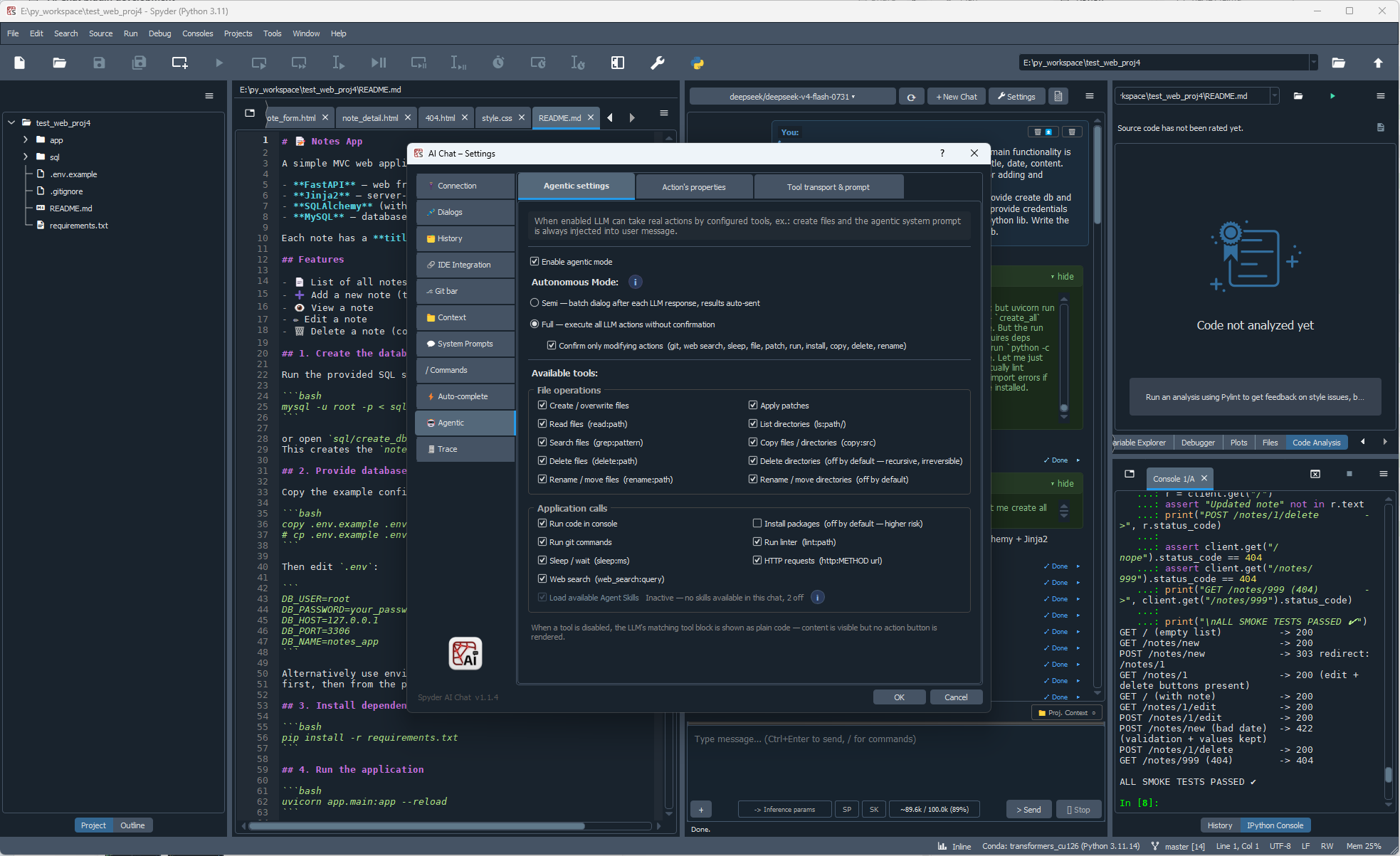Screen dimensions: 1400x856
Task: Collapse the test_web_proj4 root folder
Action: click(x=11, y=123)
